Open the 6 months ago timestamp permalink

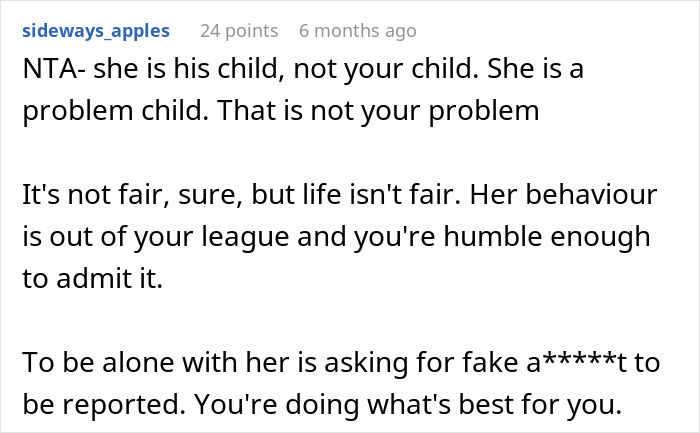357,31
